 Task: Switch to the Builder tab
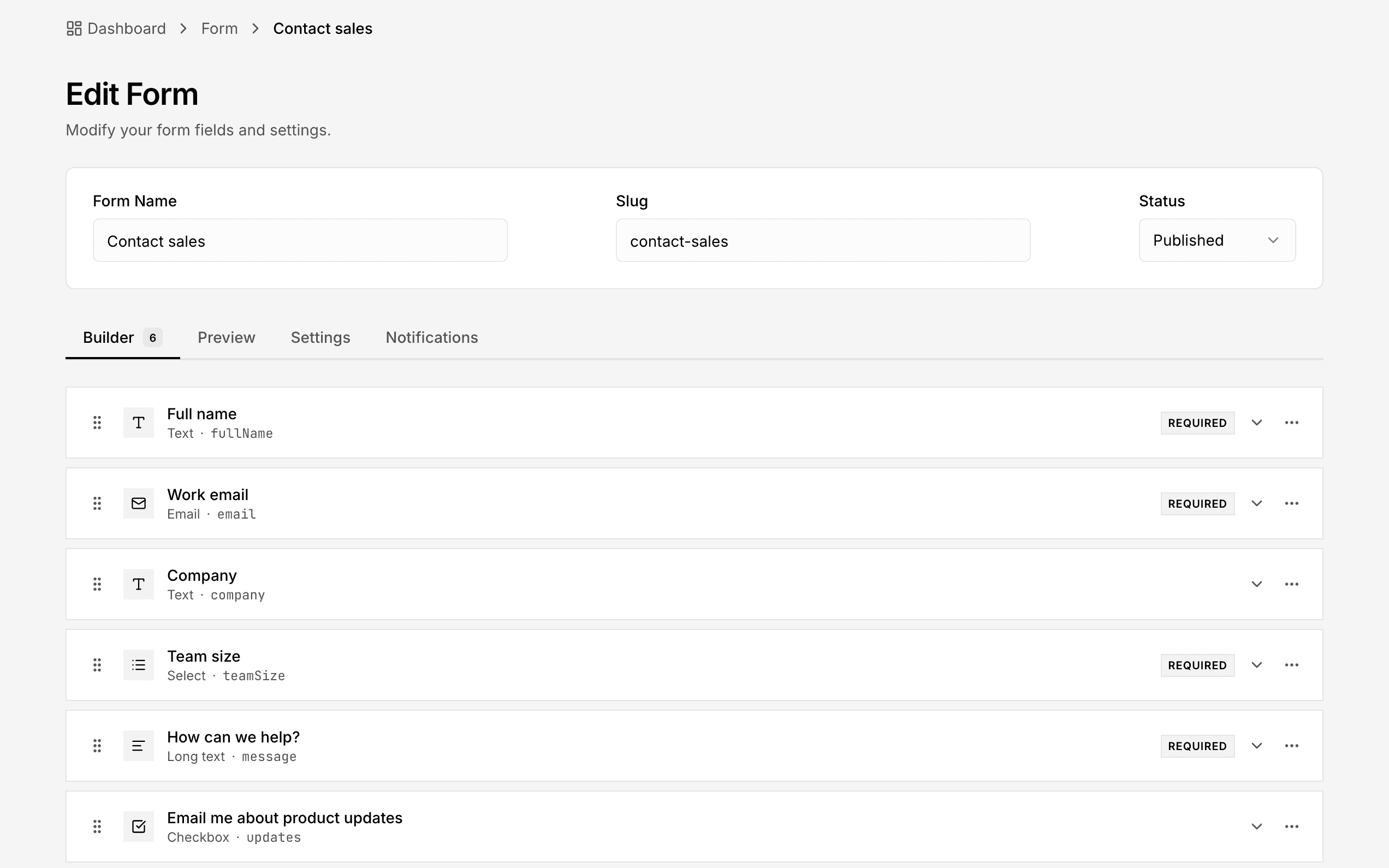point(122,337)
